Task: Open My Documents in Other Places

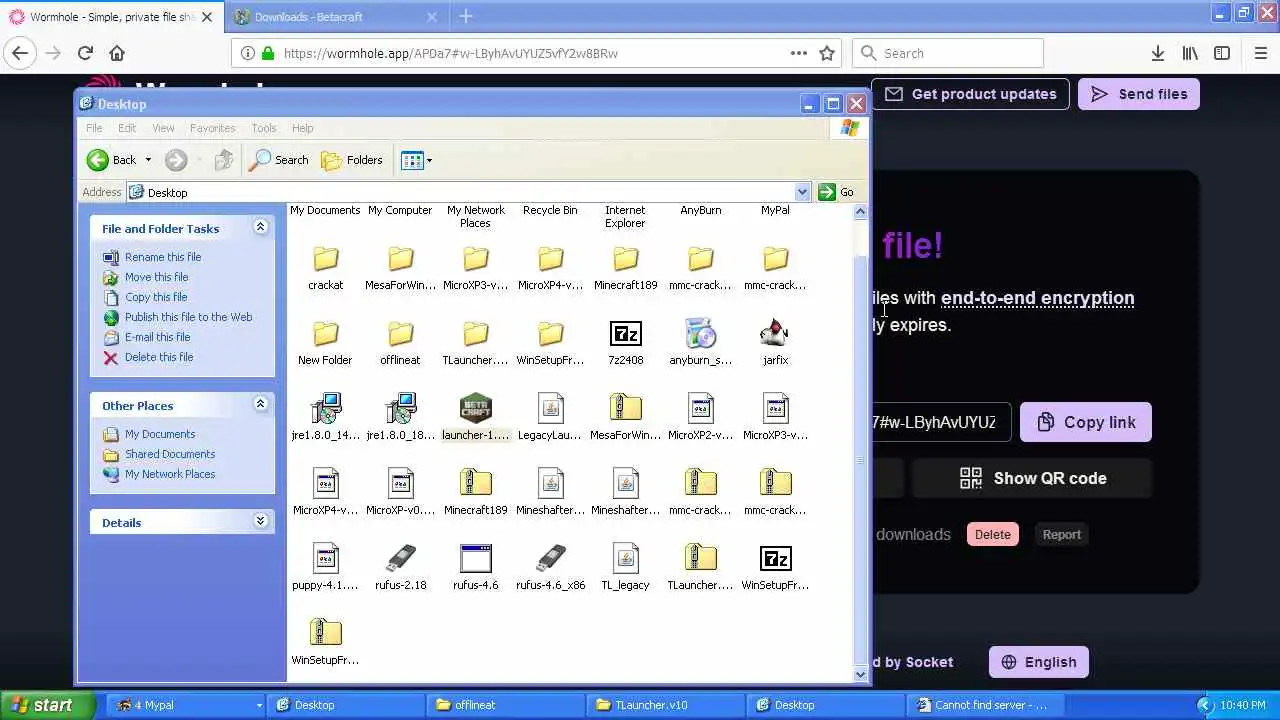Action: pos(160,434)
